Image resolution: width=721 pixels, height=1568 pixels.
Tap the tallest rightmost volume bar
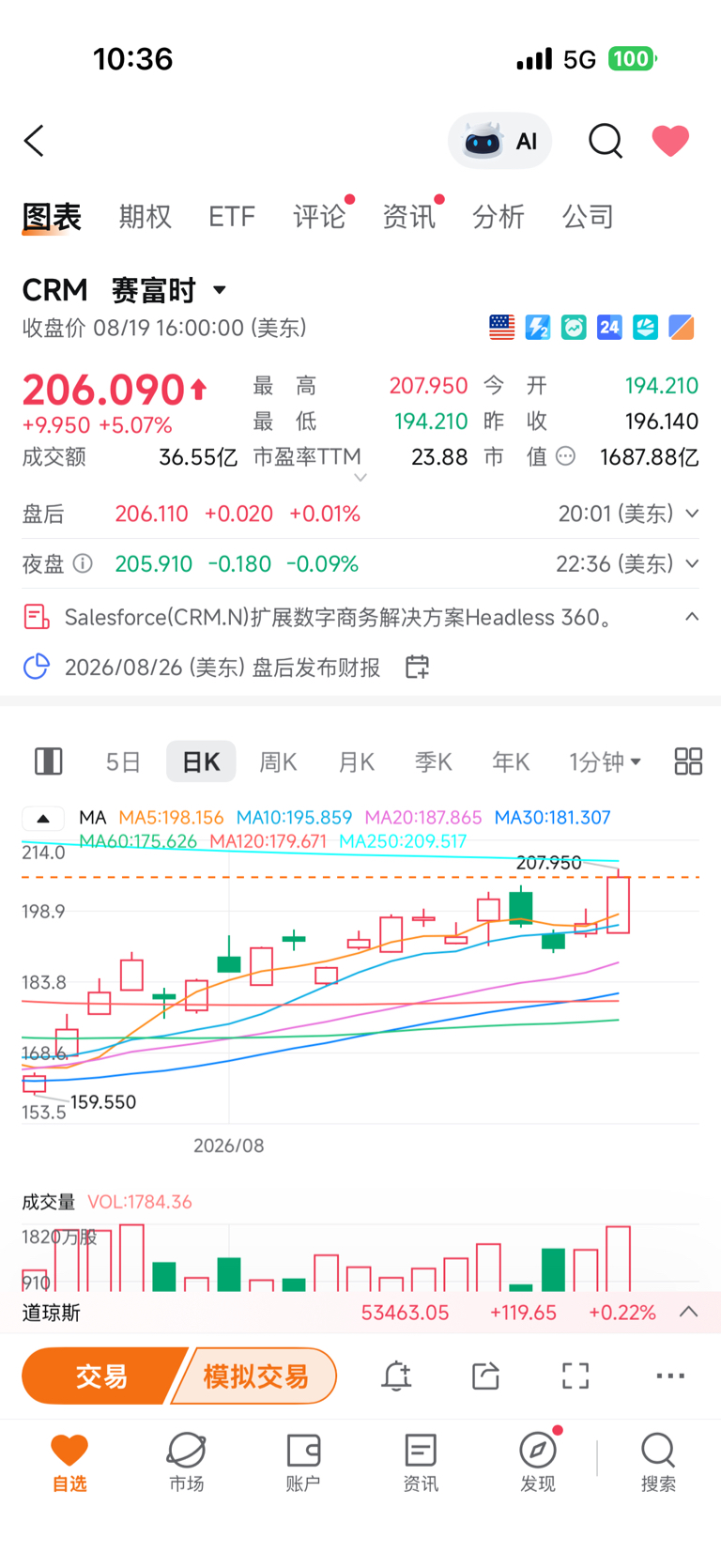coord(619,1258)
